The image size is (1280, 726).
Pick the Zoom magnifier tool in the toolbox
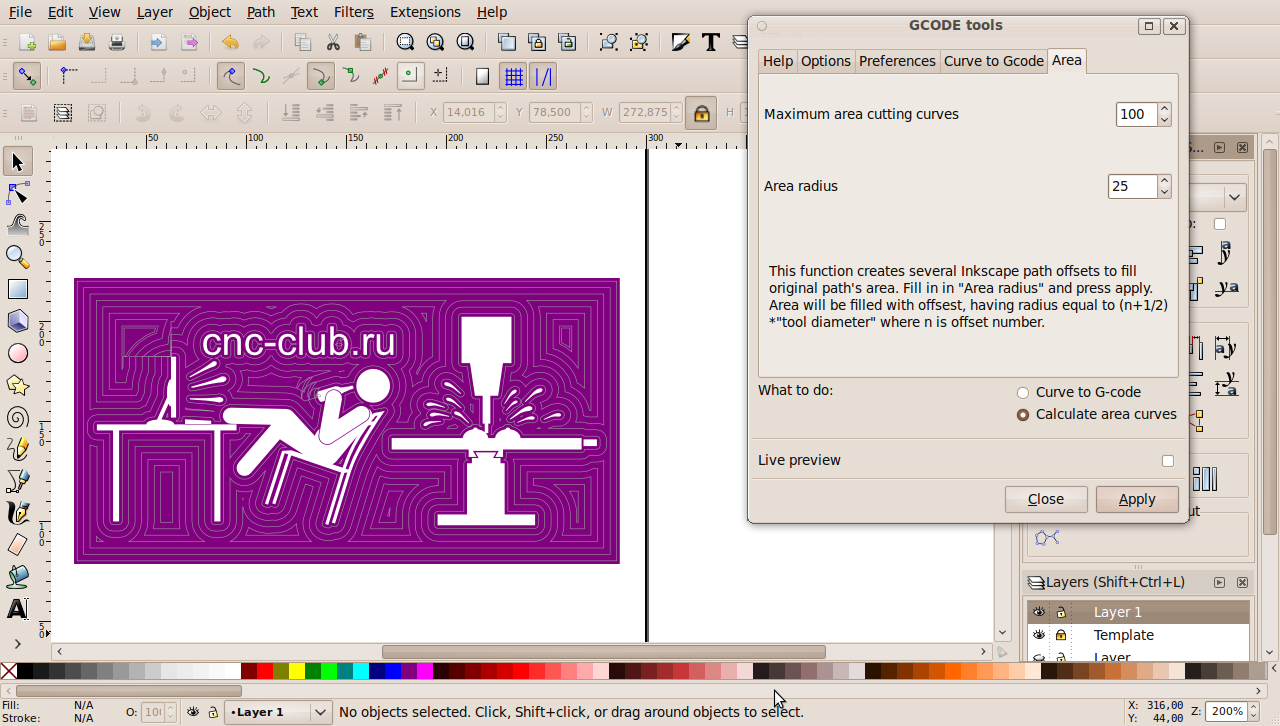point(18,257)
